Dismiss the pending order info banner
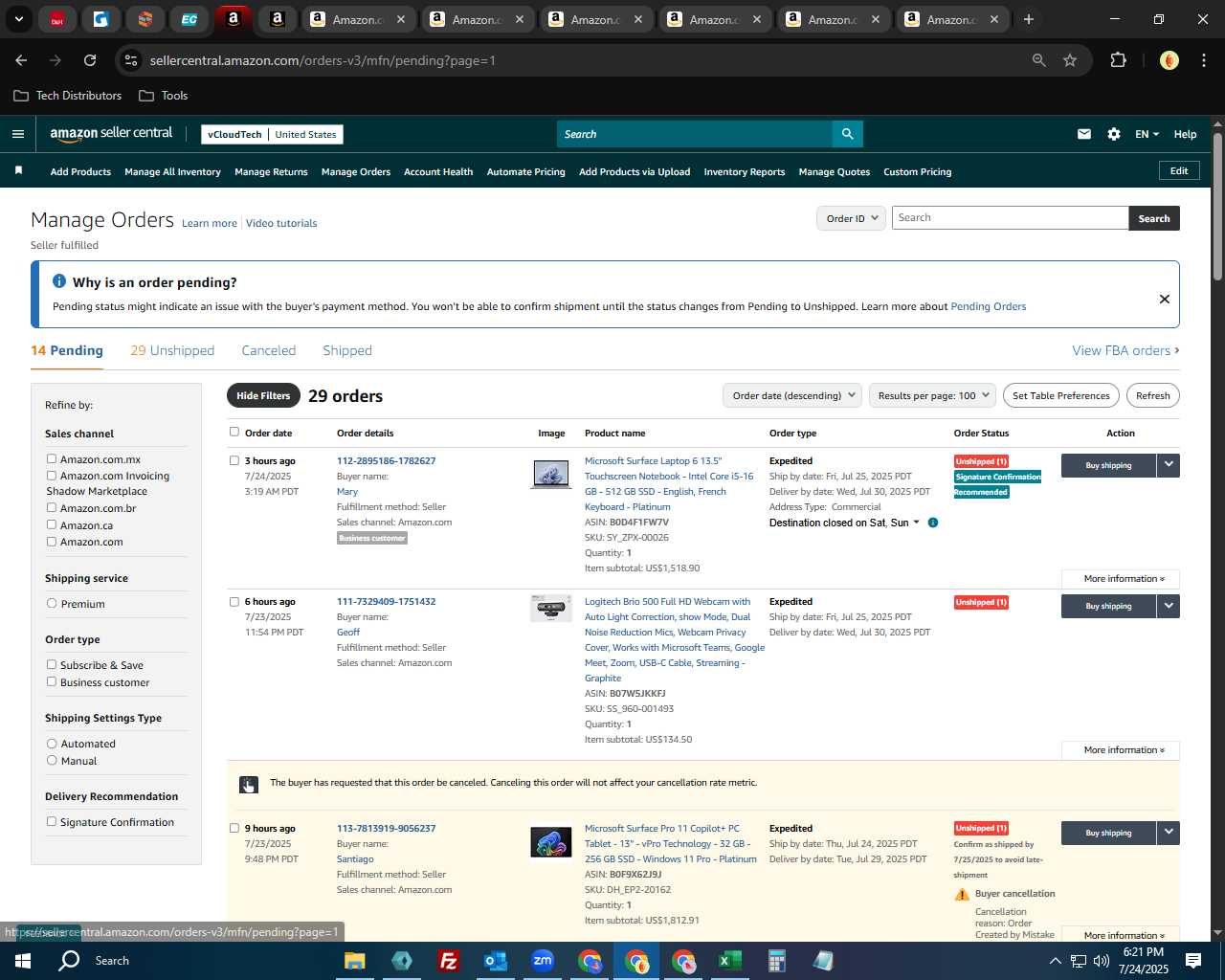 coord(1165,299)
